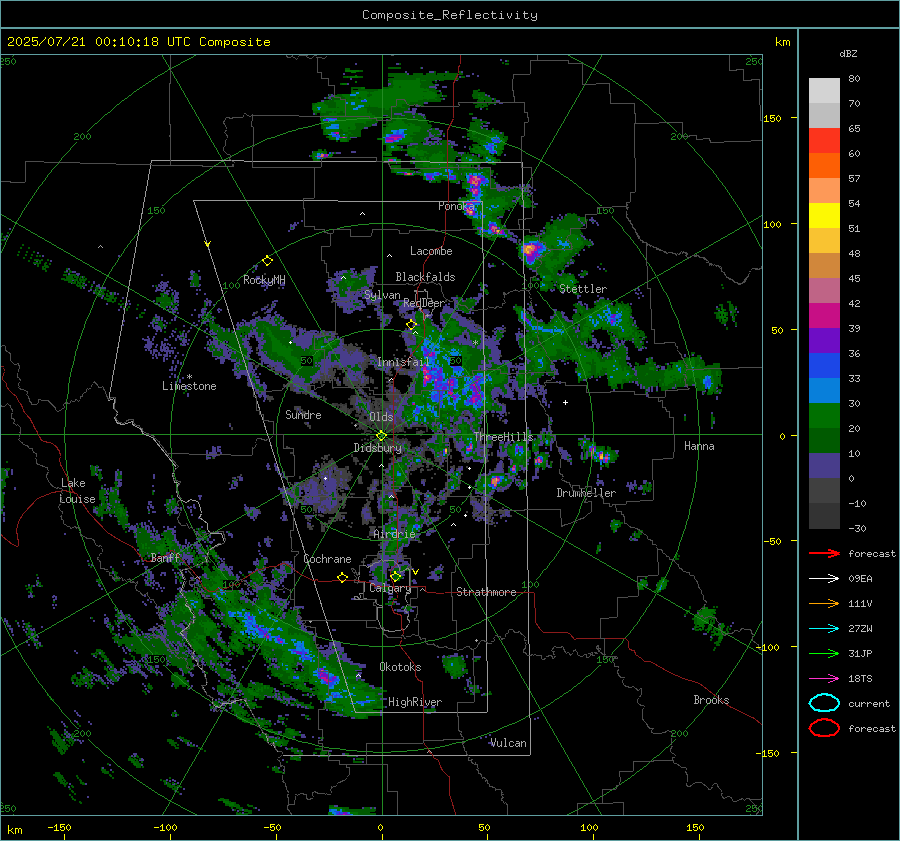Click the green 31JP arrow symbol

(824, 653)
